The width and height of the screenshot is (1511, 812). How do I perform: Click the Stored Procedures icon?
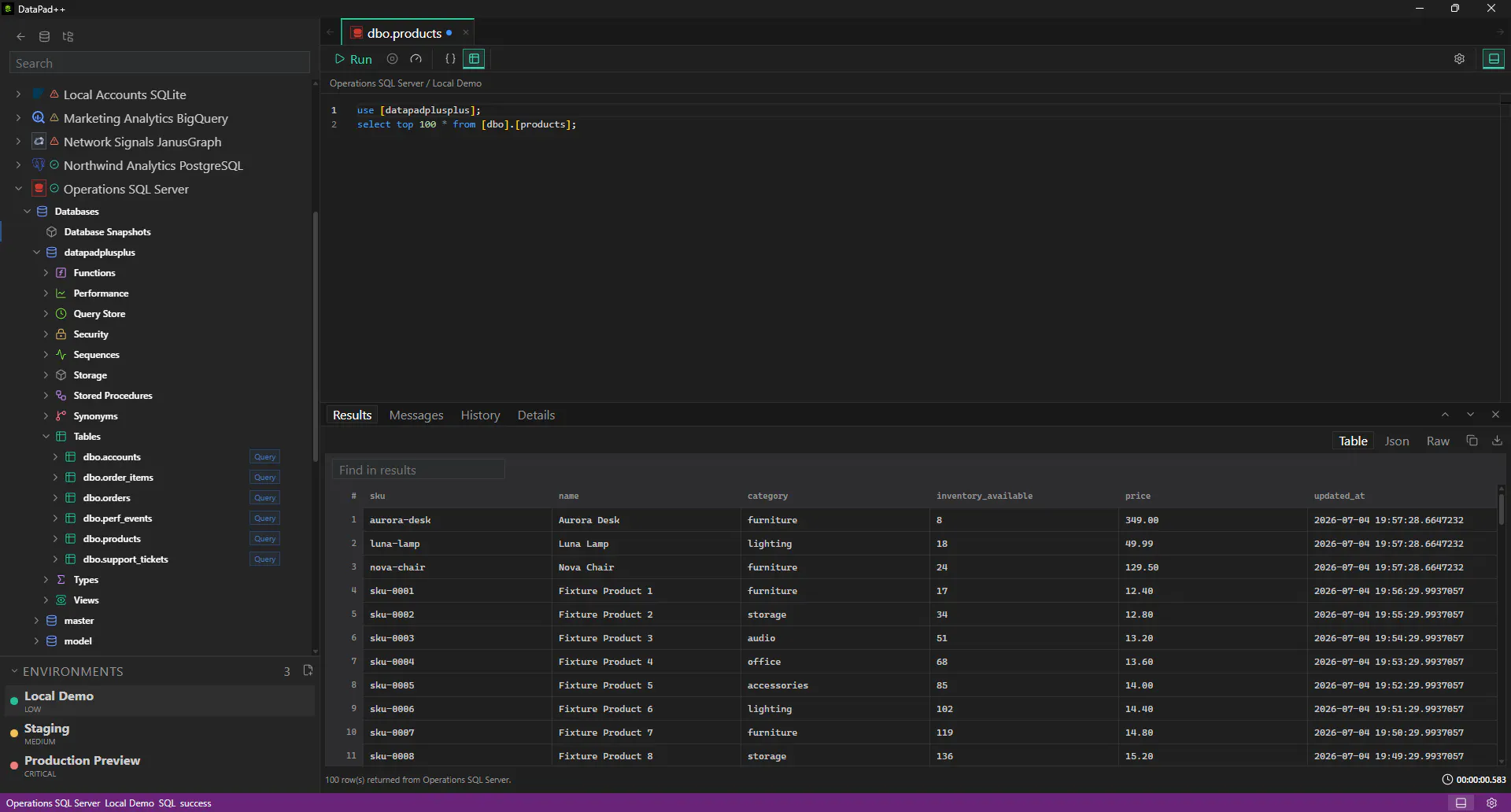coord(61,396)
